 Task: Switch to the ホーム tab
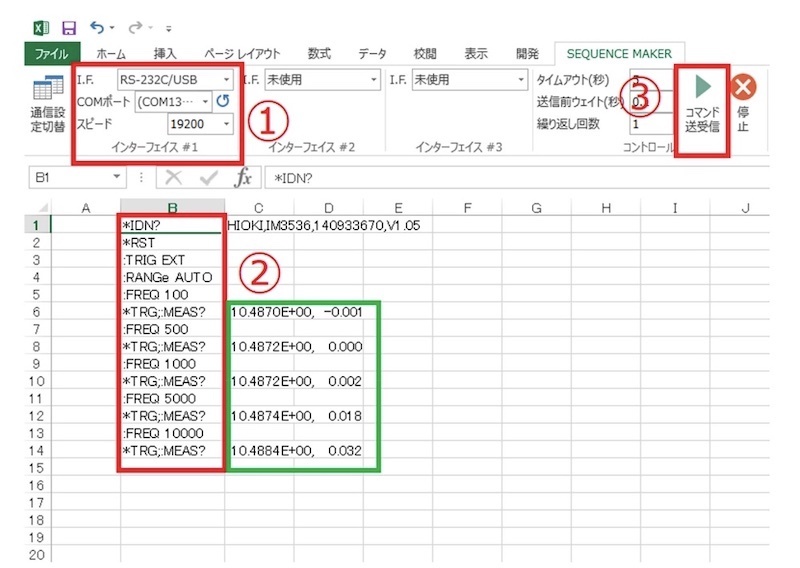[x=111, y=54]
